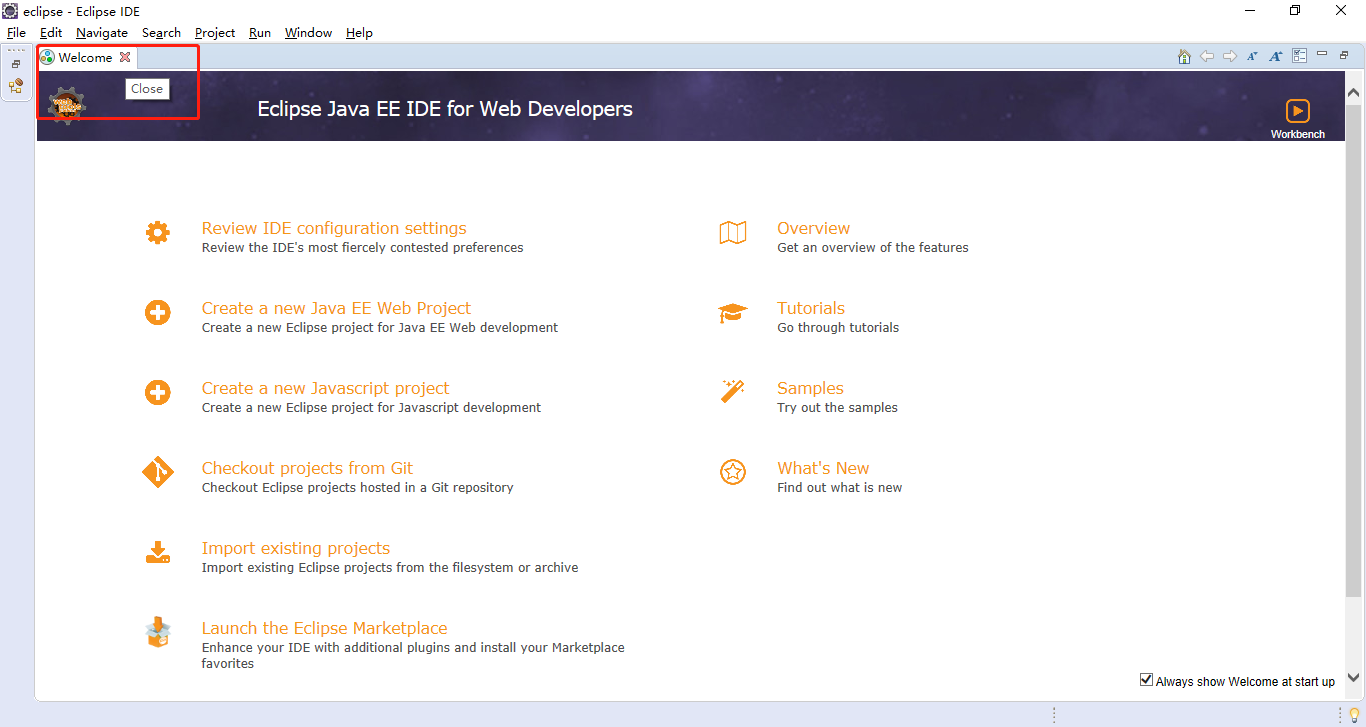1366x727 pixels.
Task: Restore the Welcome view from maximized state
Action: click(x=1344, y=55)
